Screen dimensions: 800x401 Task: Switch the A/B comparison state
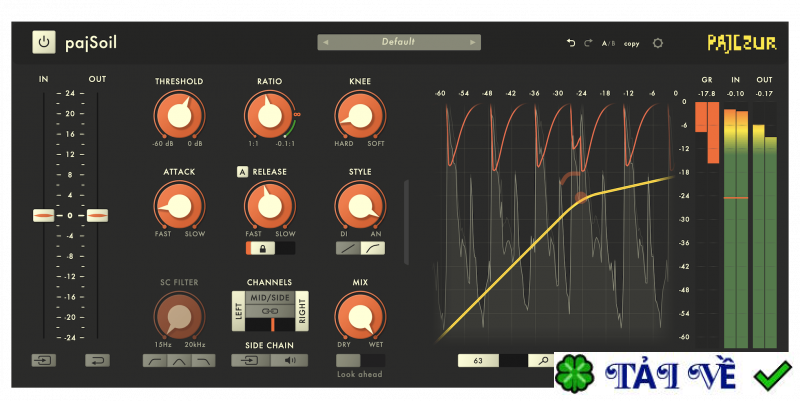pyautogui.click(x=608, y=44)
